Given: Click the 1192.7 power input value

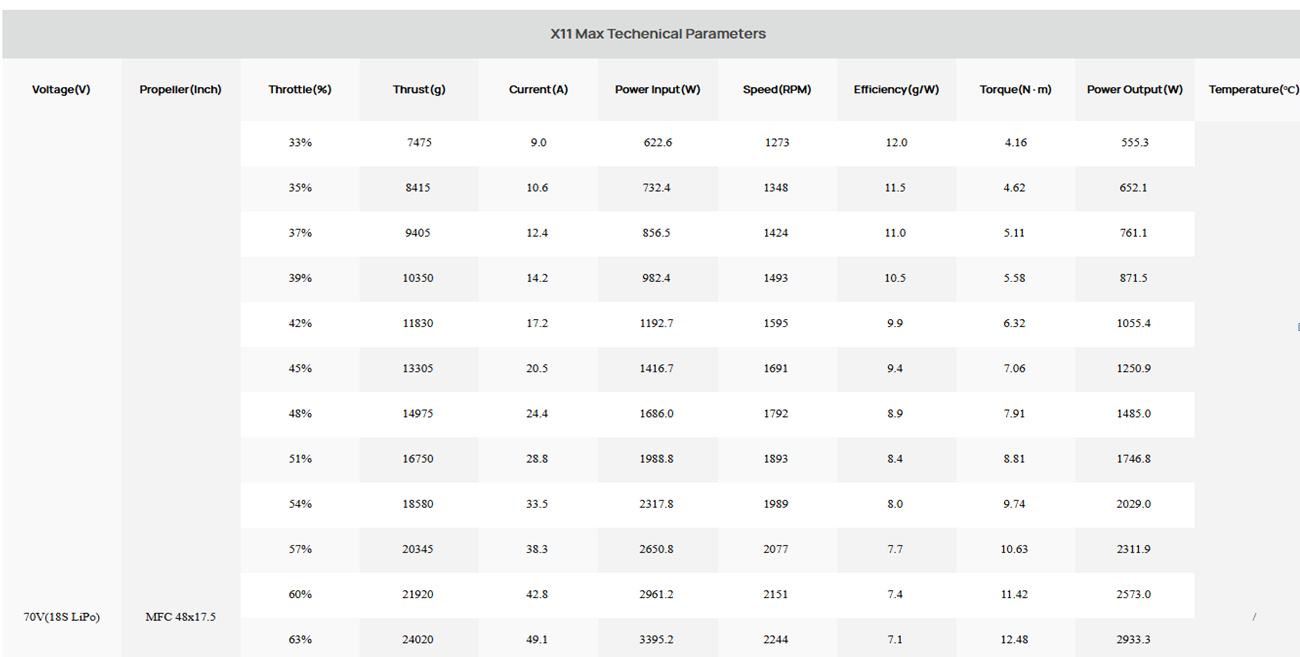Looking at the screenshot, I should (x=657, y=324).
